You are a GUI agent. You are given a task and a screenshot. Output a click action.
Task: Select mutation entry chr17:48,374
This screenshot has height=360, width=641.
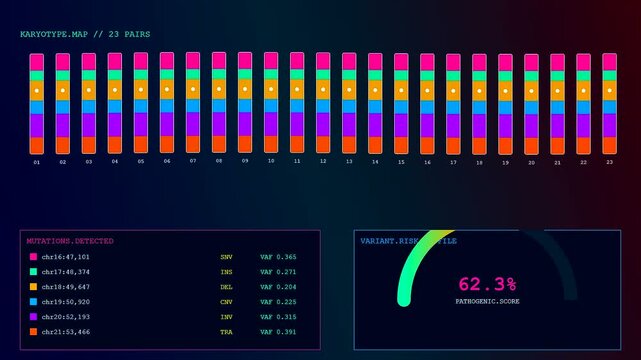coord(65,272)
